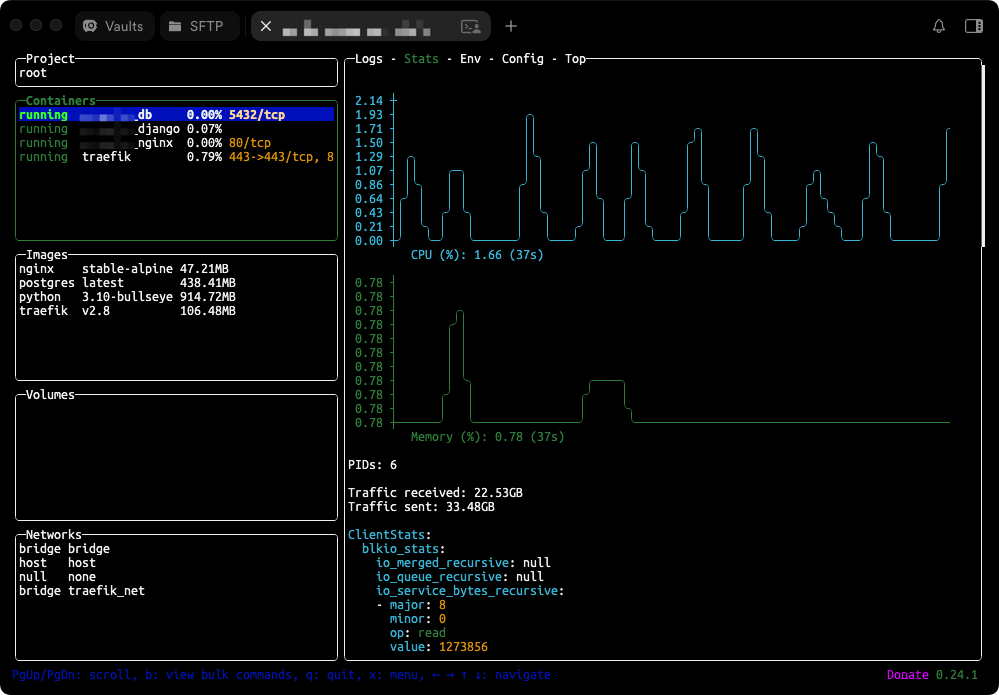Close the active terminal session tab

coord(266,26)
